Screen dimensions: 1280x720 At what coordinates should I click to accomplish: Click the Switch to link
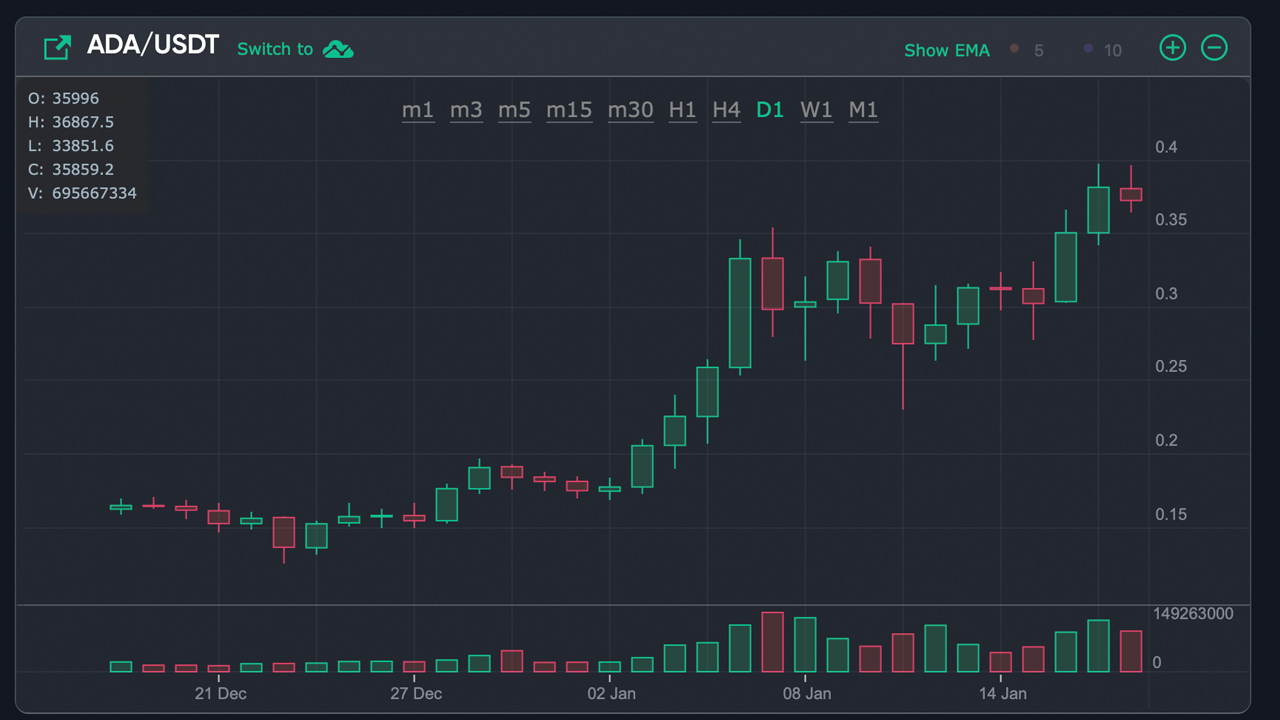[x=275, y=49]
